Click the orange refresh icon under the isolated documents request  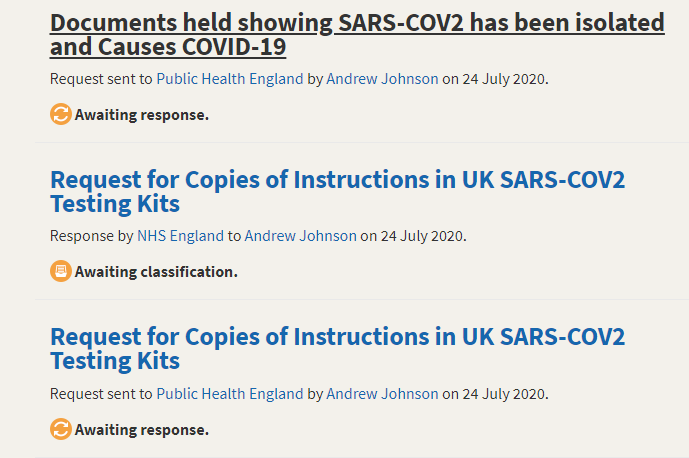[61, 114]
